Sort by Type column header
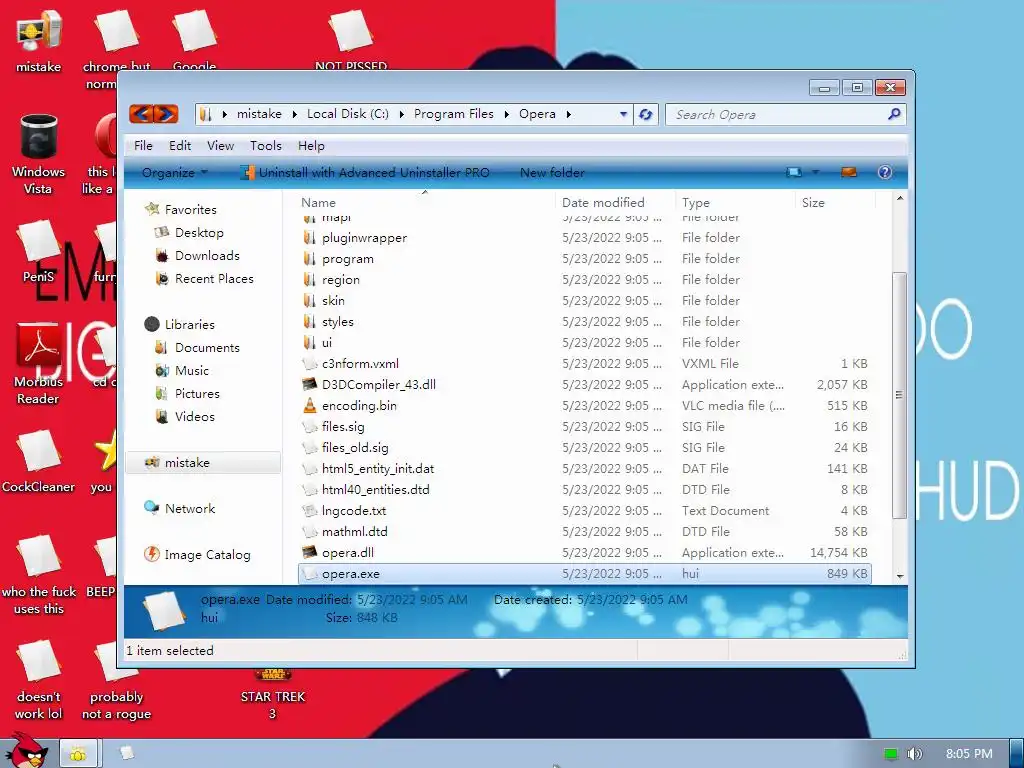The image size is (1024, 768). [x=735, y=202]
